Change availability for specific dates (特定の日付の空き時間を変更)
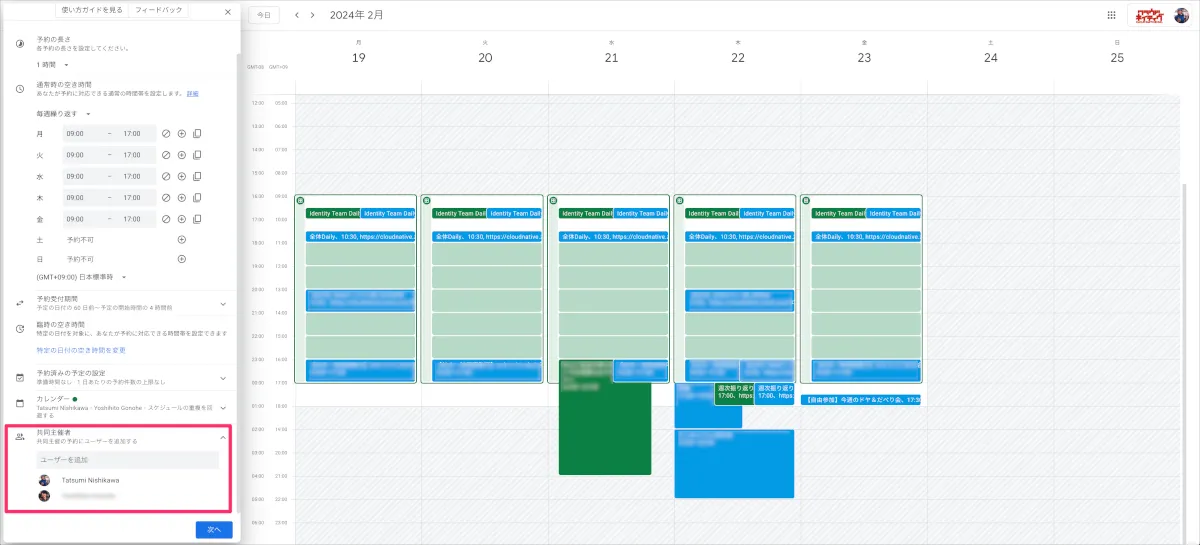1200x545 pixels. coord(81,350)
